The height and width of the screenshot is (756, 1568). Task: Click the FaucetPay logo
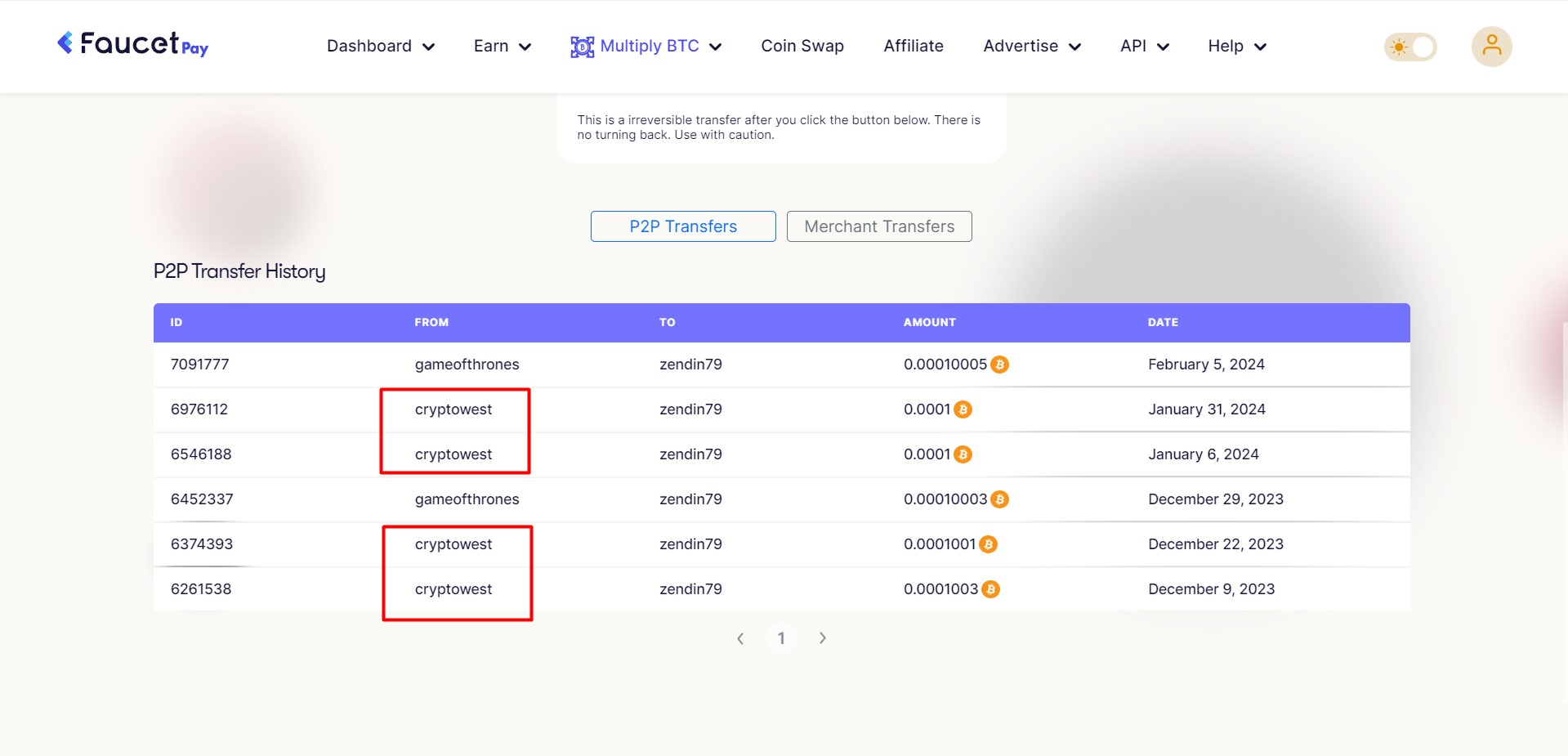tap(132, 44)
